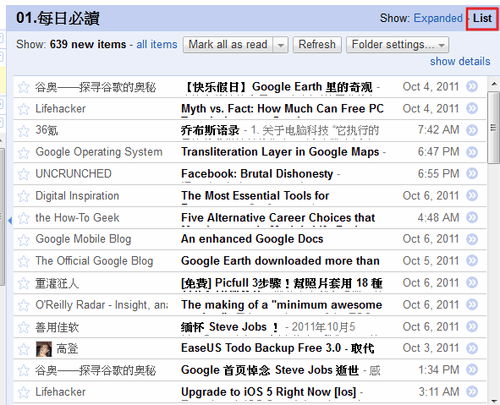Open original arrow for Upgrade to iOS 5
Screen dimensions: 500x405
(472, 392)
